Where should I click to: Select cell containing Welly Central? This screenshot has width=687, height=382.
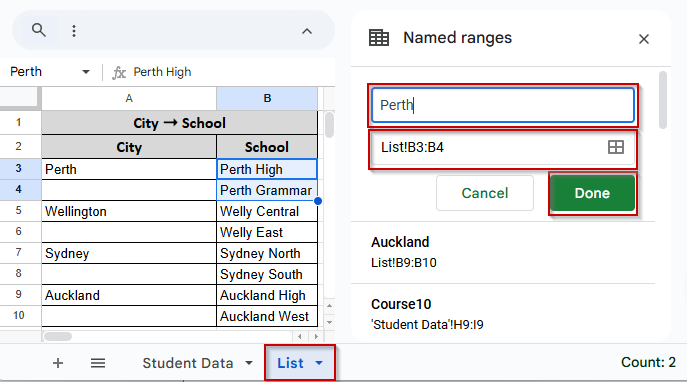[x=267, y=211]
